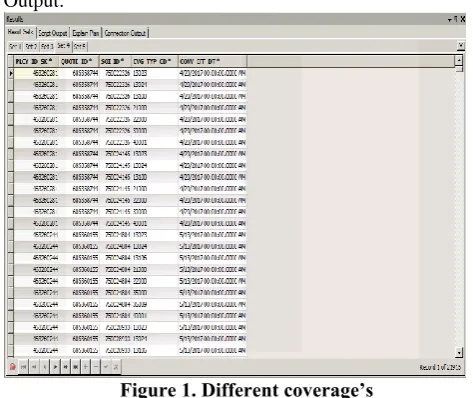Click the grid scrollbar down arrow
This screenshot has height=398, width=473.
tap(459, 352)
